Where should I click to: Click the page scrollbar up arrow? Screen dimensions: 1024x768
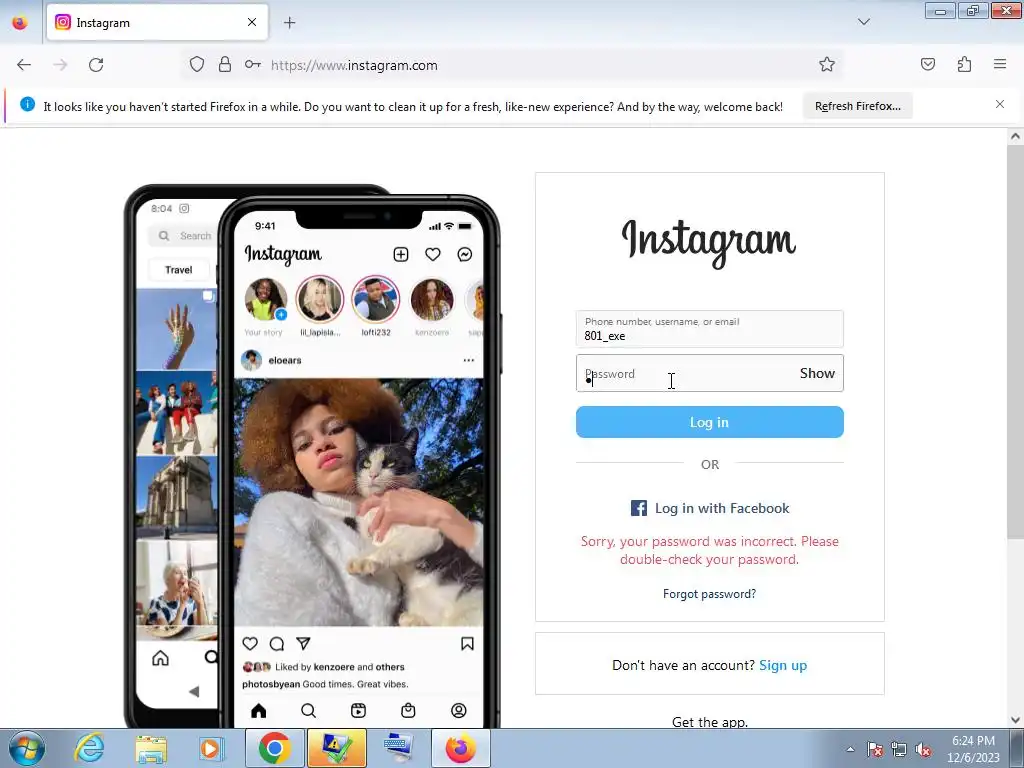point(1015,136)
